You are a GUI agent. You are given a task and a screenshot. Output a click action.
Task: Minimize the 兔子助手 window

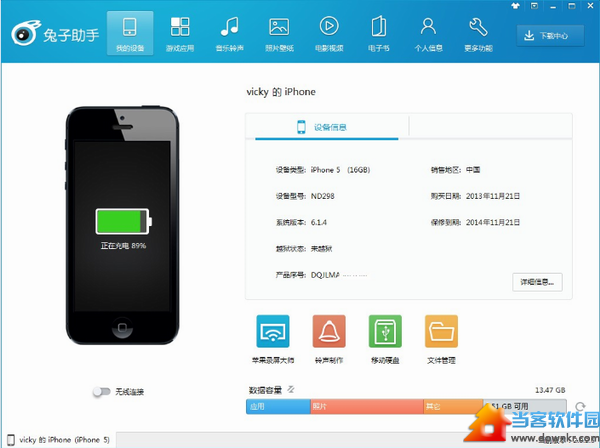tap(553, 6)
